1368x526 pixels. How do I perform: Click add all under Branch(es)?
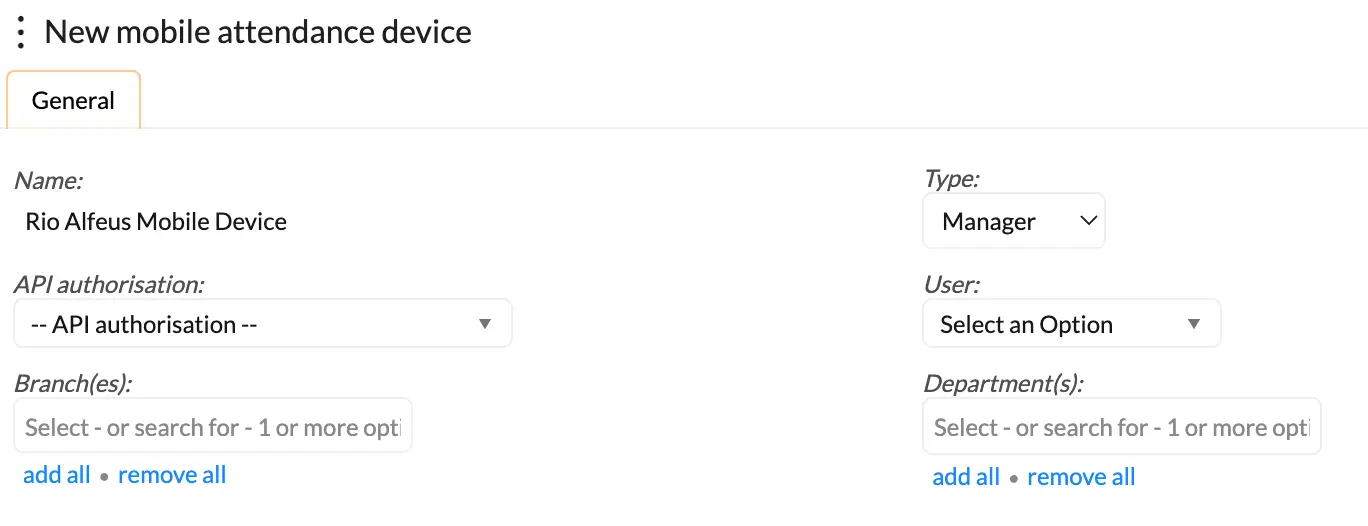tap(57, 475)
